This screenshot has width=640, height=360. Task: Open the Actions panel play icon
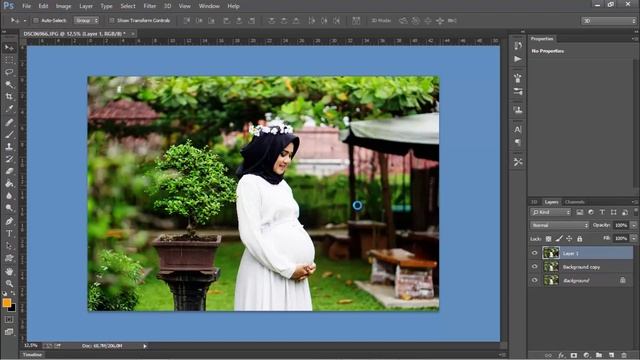point(518,59)
